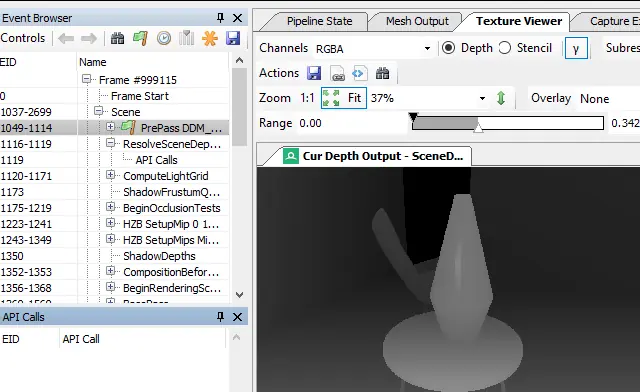
Task: Select the Stencil radio button
Action: pos(505,48)
